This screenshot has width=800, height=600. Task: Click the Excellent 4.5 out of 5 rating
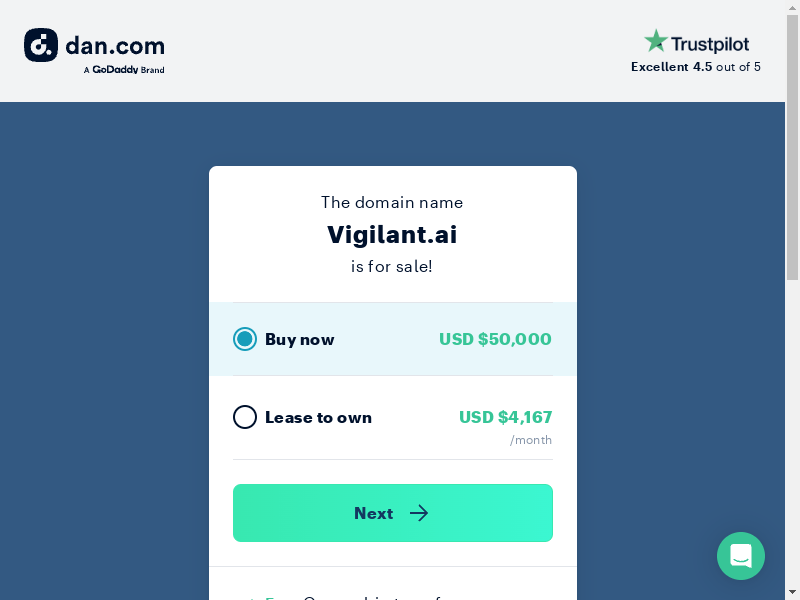[696, 67]
